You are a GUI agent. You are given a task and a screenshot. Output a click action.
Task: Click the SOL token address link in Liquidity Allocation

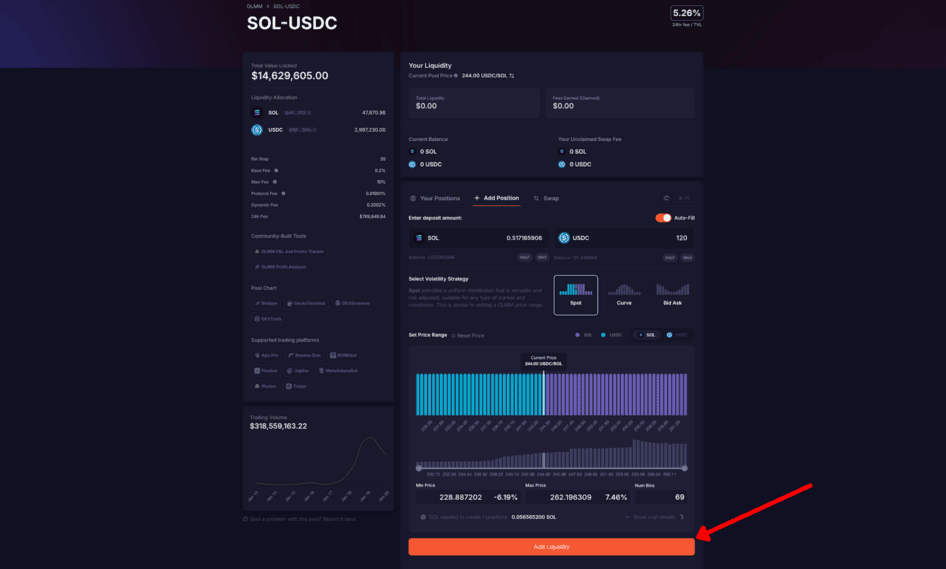click(x=298, y=113)
